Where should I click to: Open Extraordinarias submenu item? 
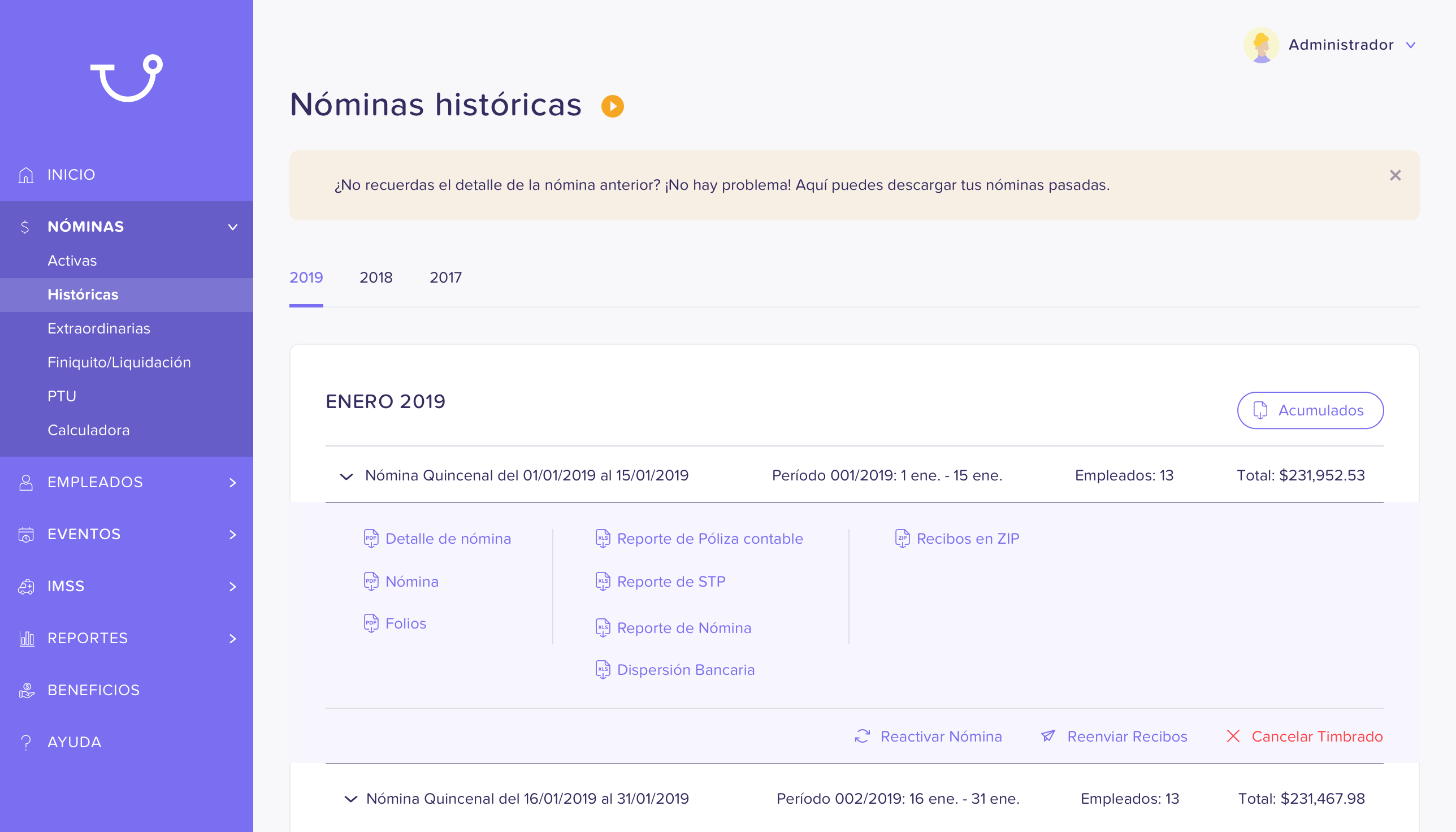click(x=99, y=328)
